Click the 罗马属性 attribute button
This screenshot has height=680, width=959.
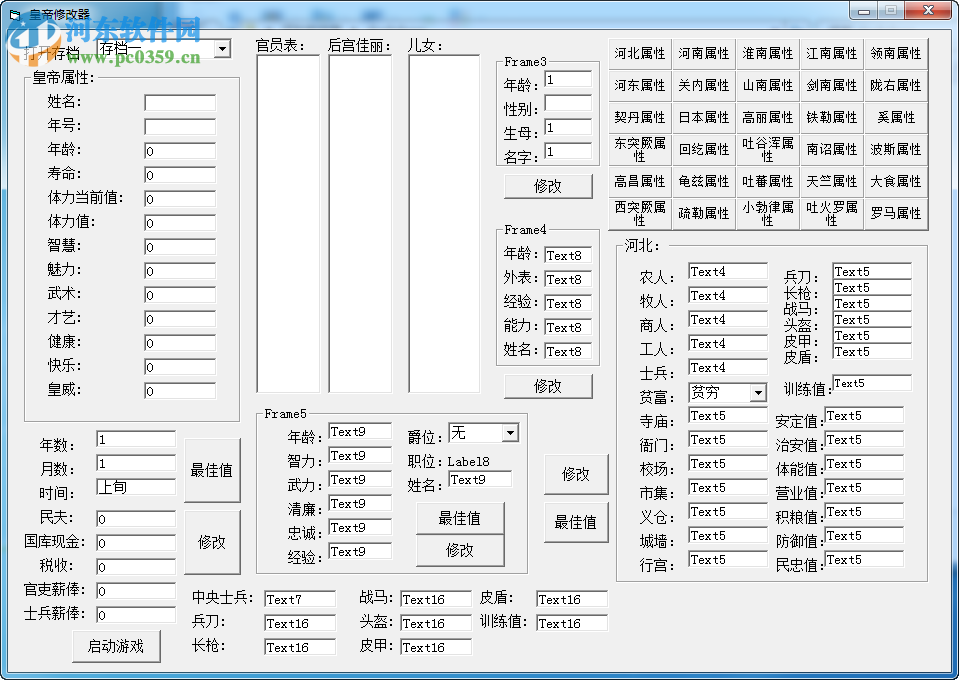coord(896,212)
